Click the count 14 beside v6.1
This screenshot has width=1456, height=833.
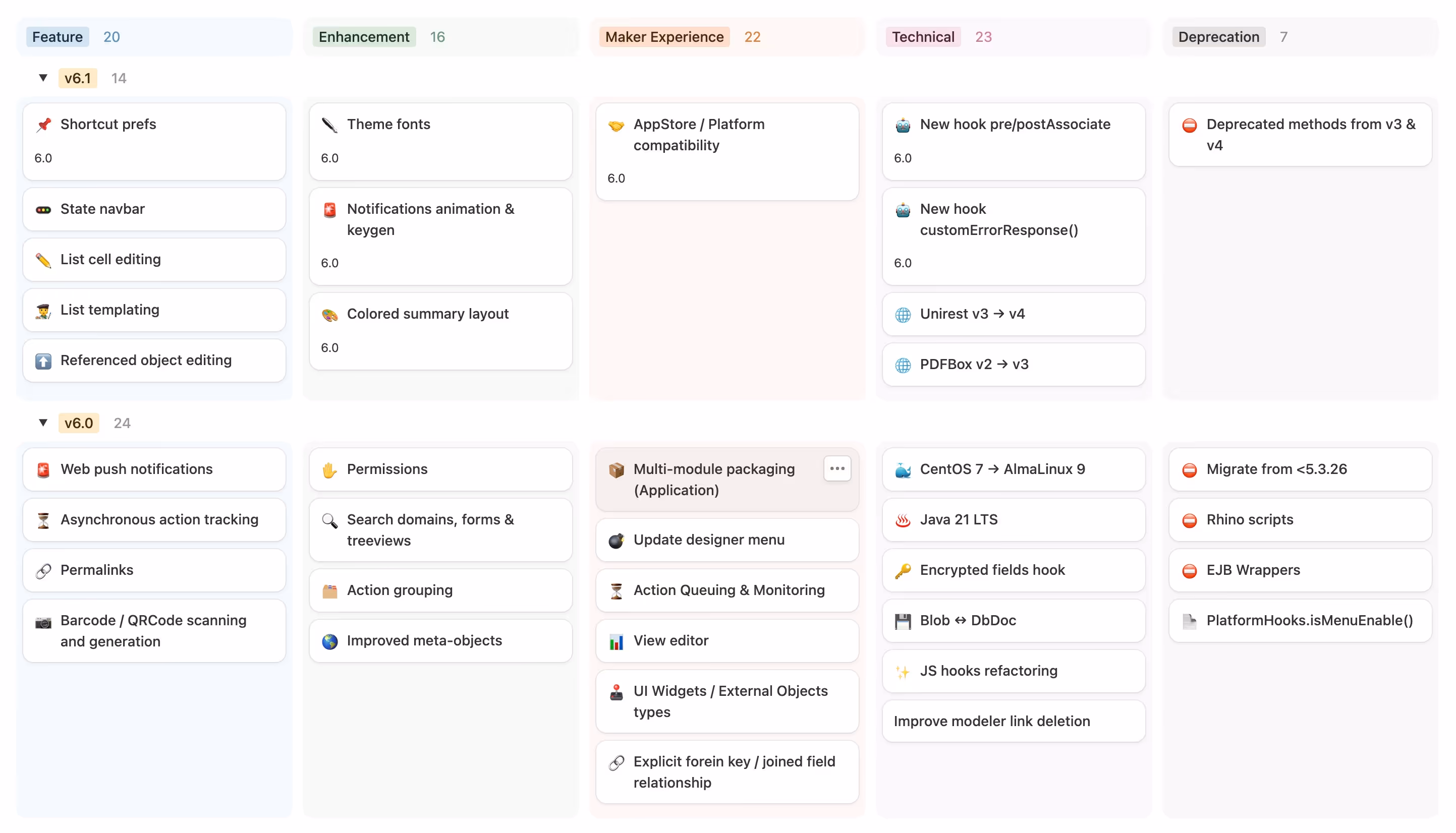coord(119,78)
